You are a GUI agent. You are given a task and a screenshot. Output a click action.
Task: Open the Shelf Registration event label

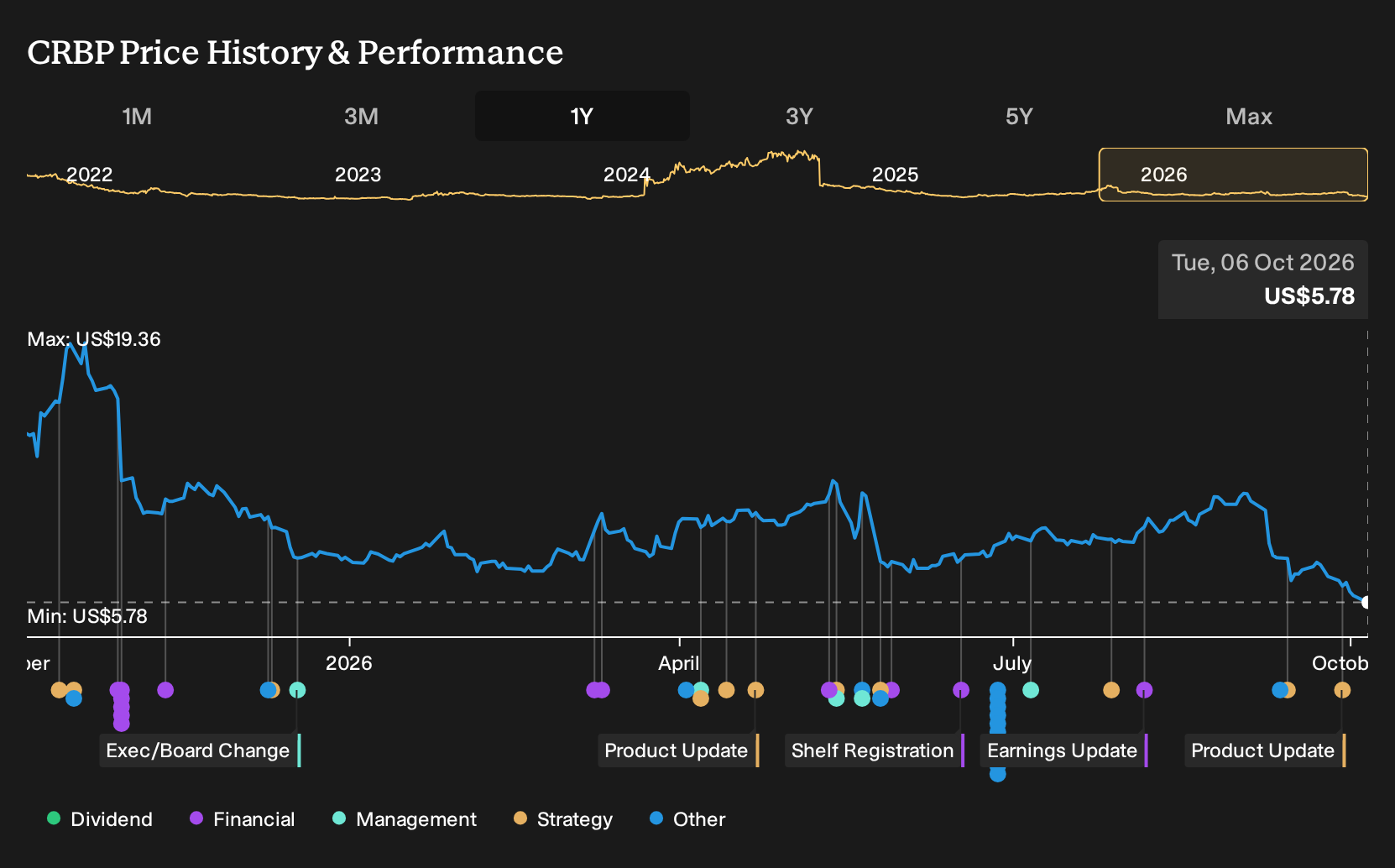coord(875,750)
